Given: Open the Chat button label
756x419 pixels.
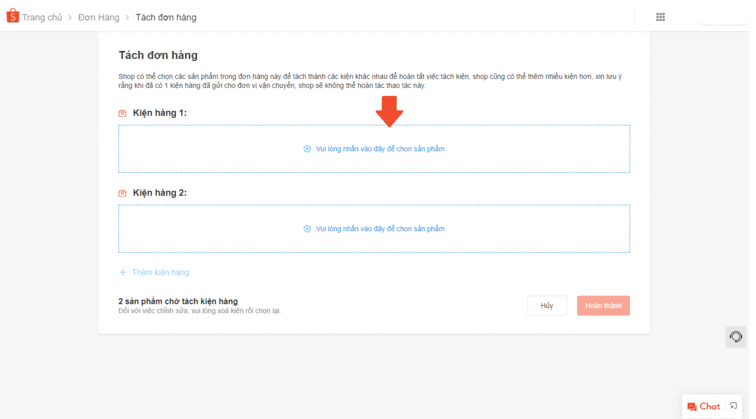Looking at the screenshot, I should (x=710, y=407).
